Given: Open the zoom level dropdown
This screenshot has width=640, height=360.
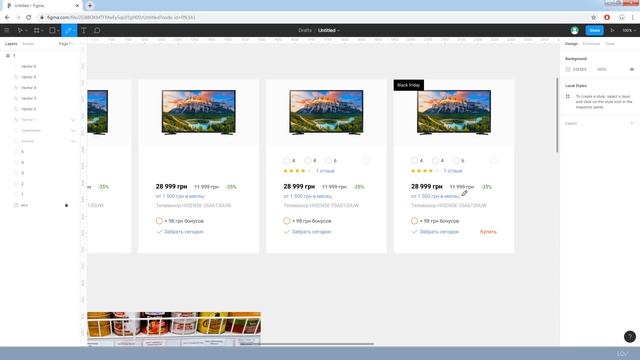Looking at the screenshot, I should click(629, 30).
